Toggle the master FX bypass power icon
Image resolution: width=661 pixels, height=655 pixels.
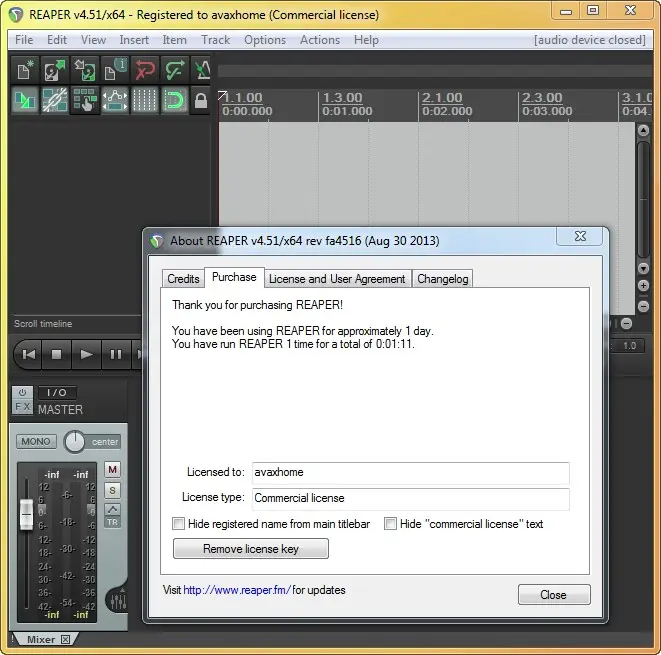point(22,392)
